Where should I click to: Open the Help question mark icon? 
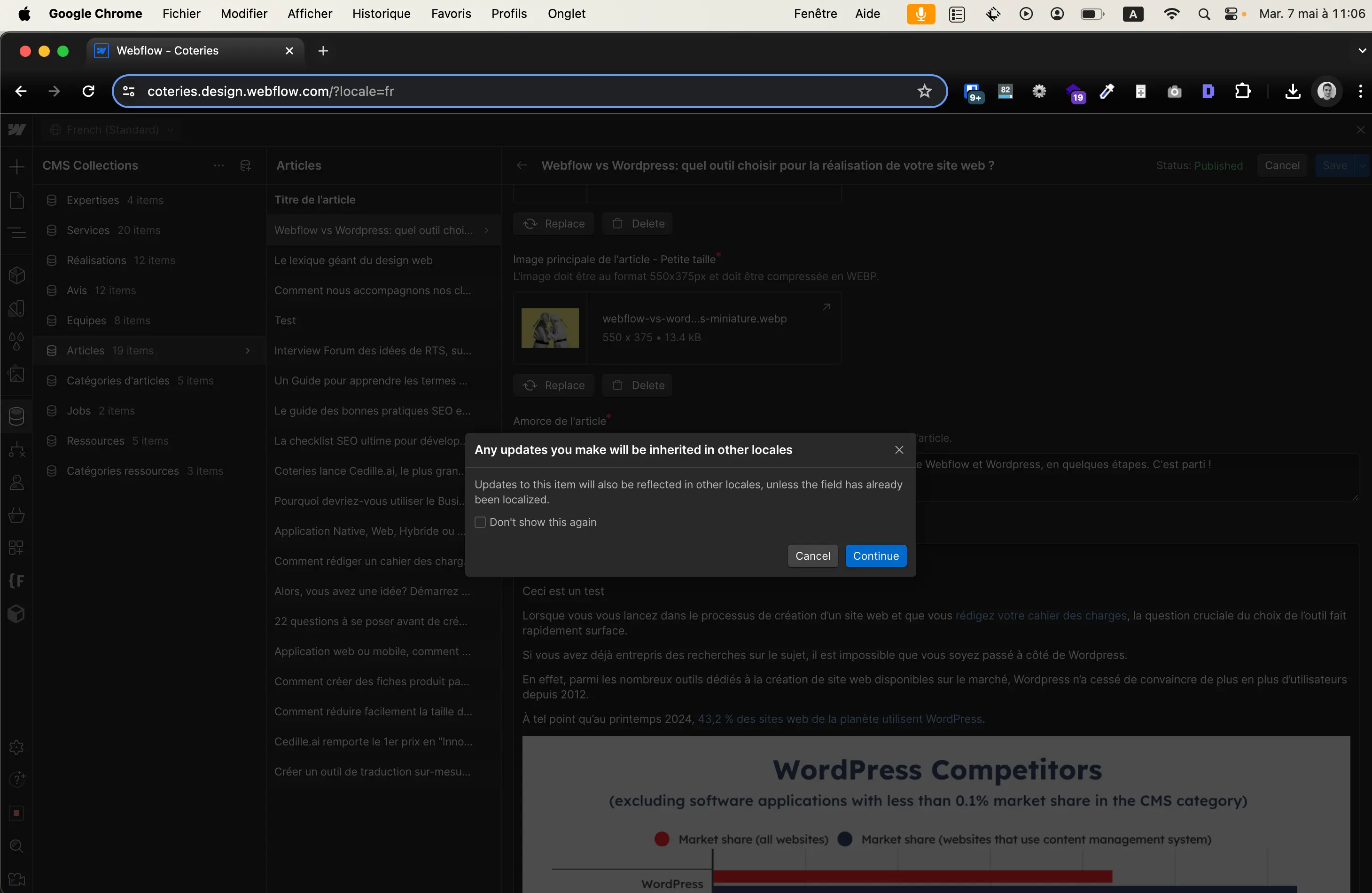click(17, 779)
